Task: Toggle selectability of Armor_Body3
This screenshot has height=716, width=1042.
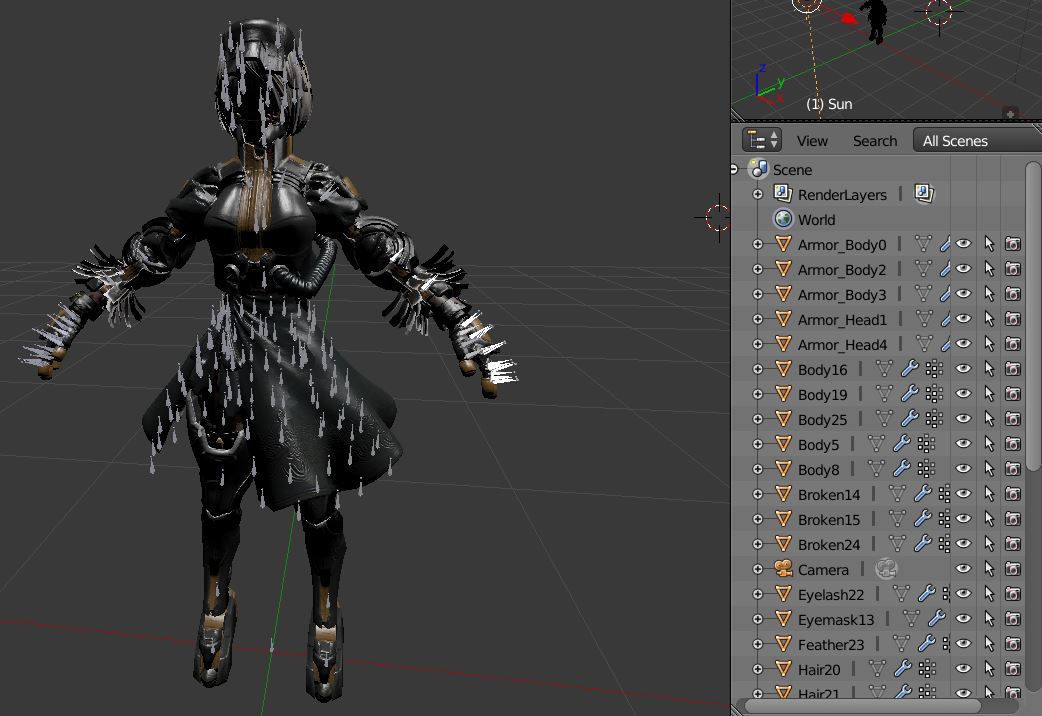Action: click(989, 295)
